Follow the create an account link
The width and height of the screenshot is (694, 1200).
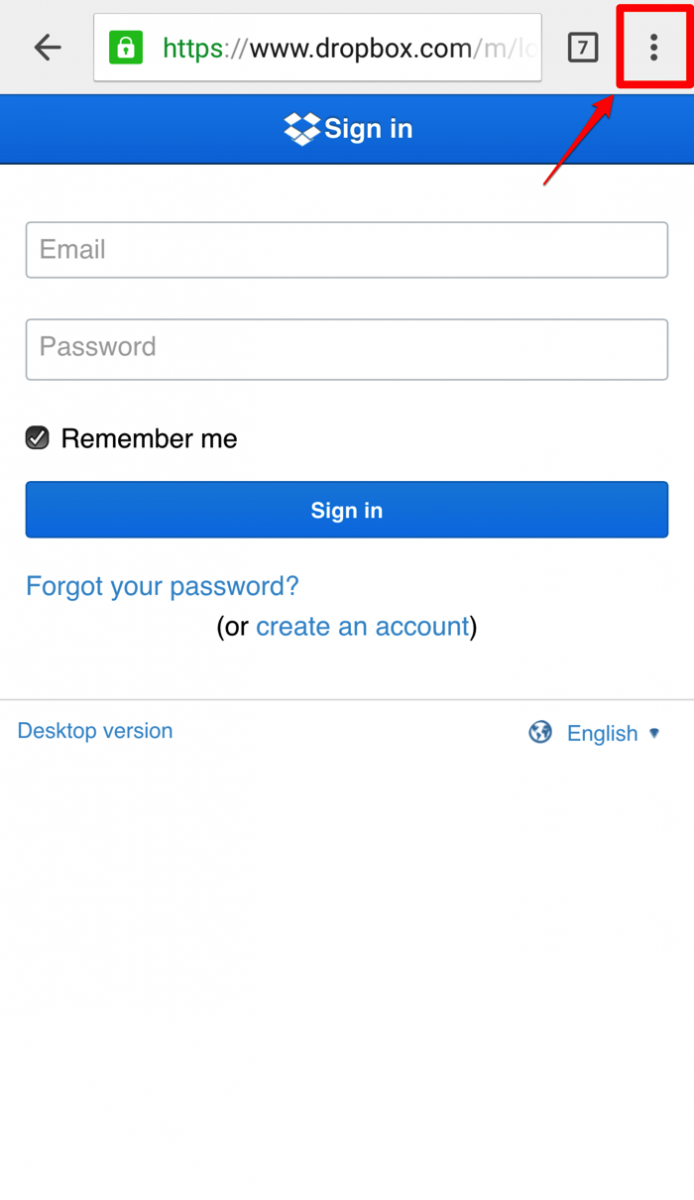[363, 626]
